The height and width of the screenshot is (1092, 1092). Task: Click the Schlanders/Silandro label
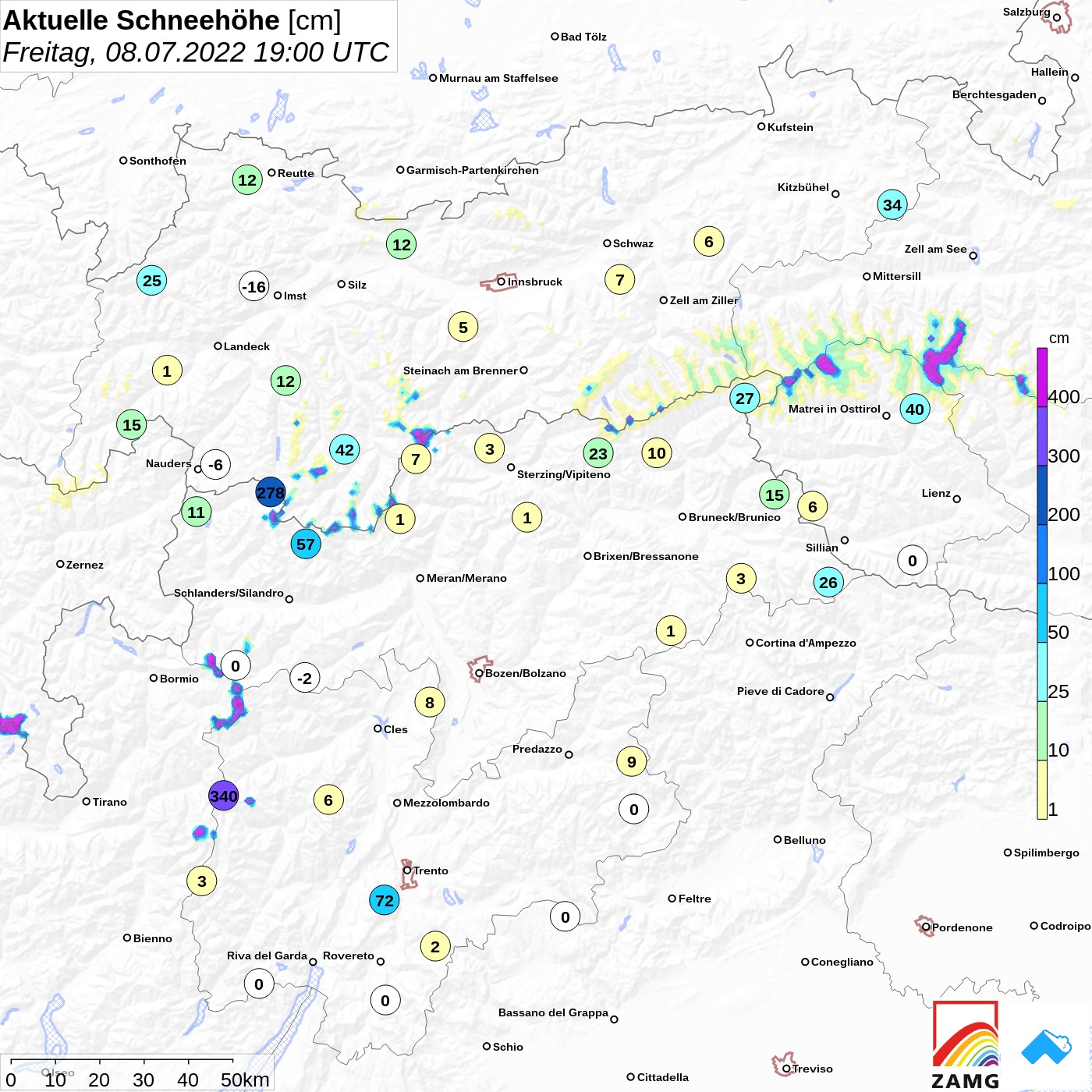click(x=229, y=593)
